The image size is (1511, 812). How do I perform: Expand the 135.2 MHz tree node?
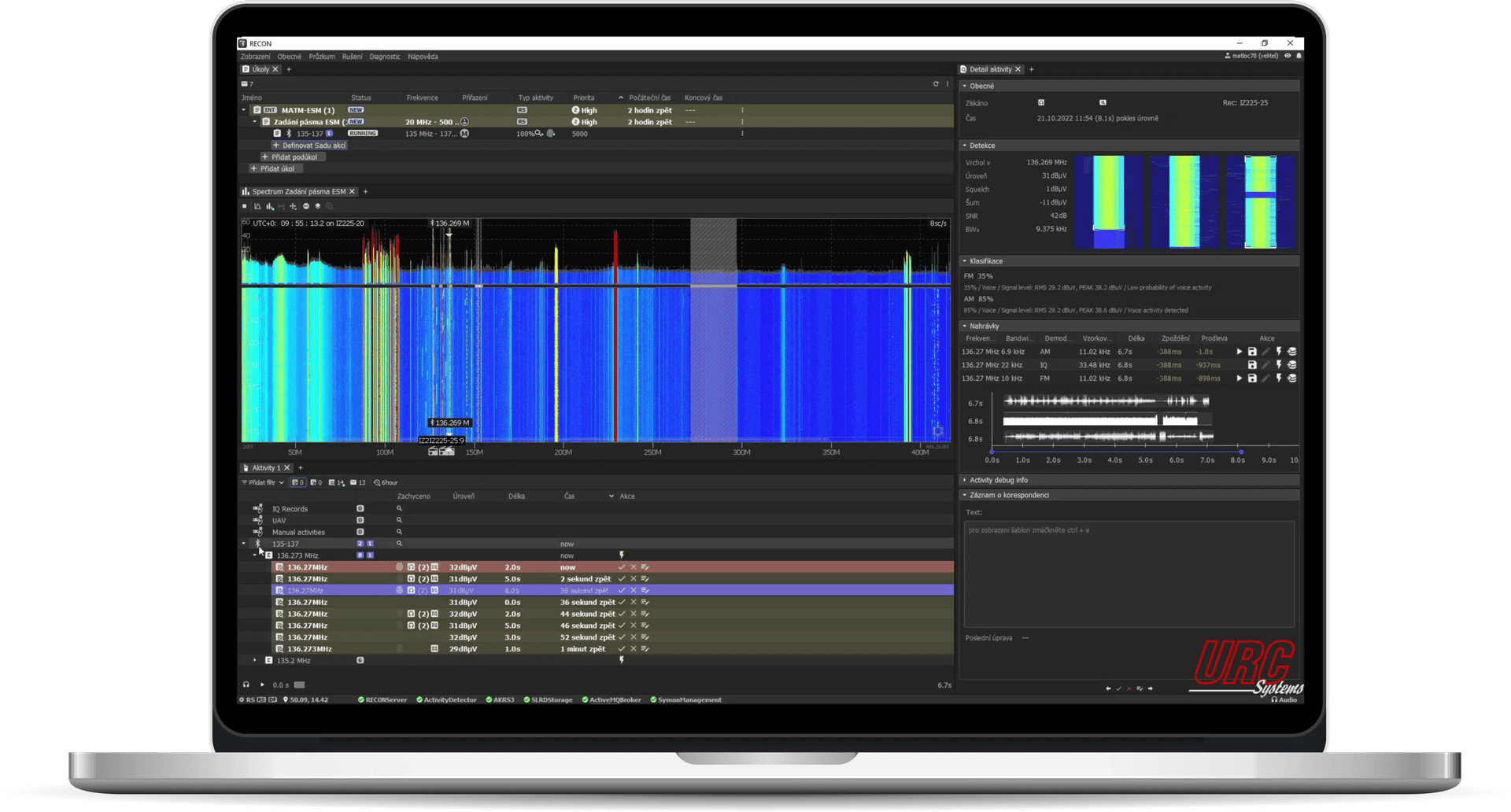[254, 660]
